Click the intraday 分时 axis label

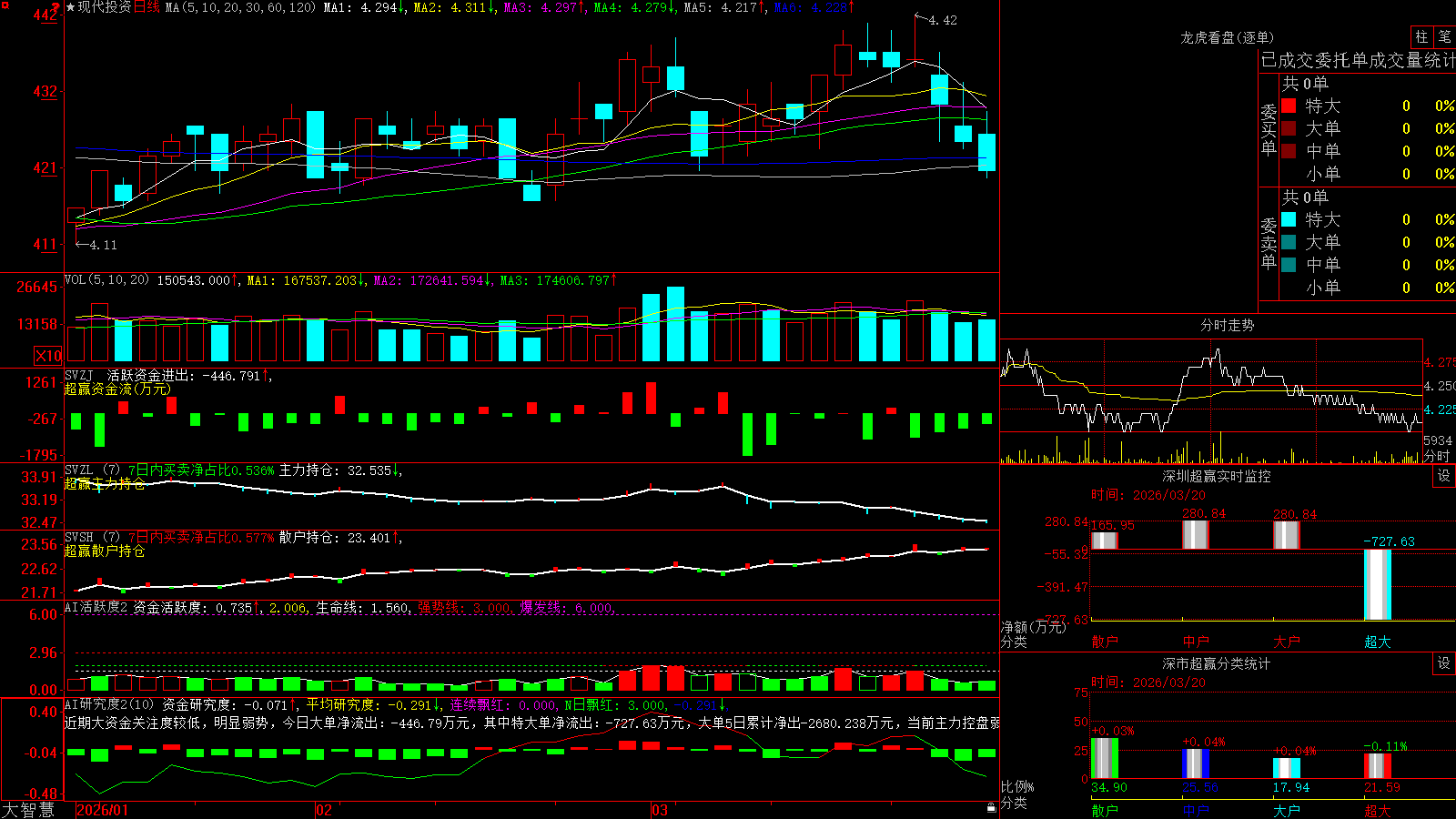pyautogui.click(x=1437, y=456)
